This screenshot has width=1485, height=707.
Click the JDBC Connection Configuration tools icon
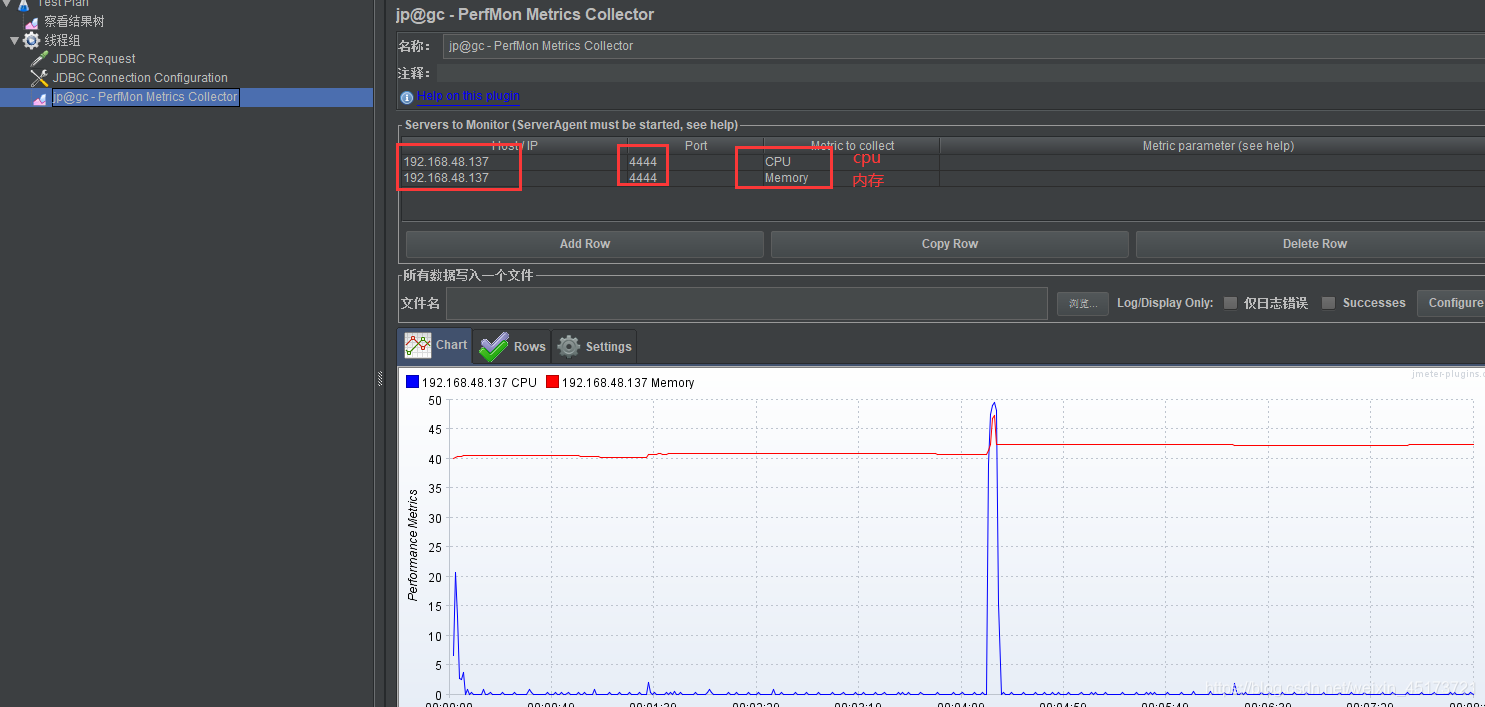(40, 78)
